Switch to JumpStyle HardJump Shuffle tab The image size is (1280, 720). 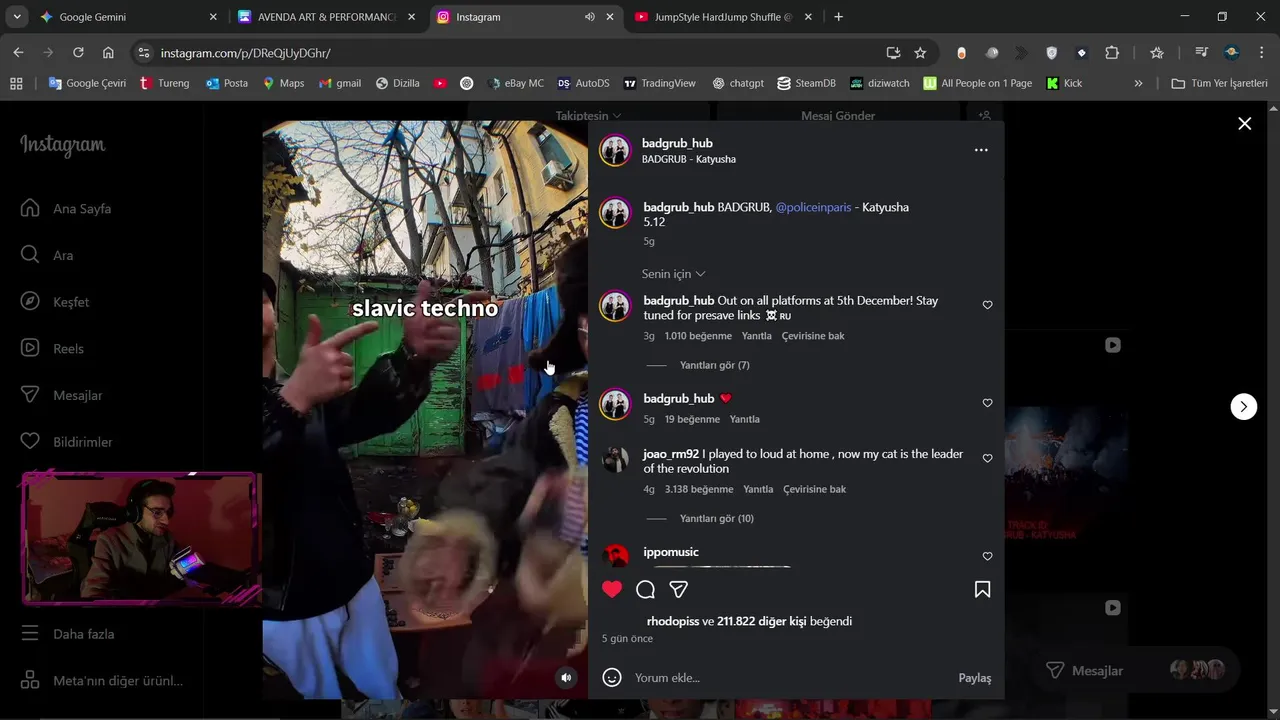click(x=724, y=17)
